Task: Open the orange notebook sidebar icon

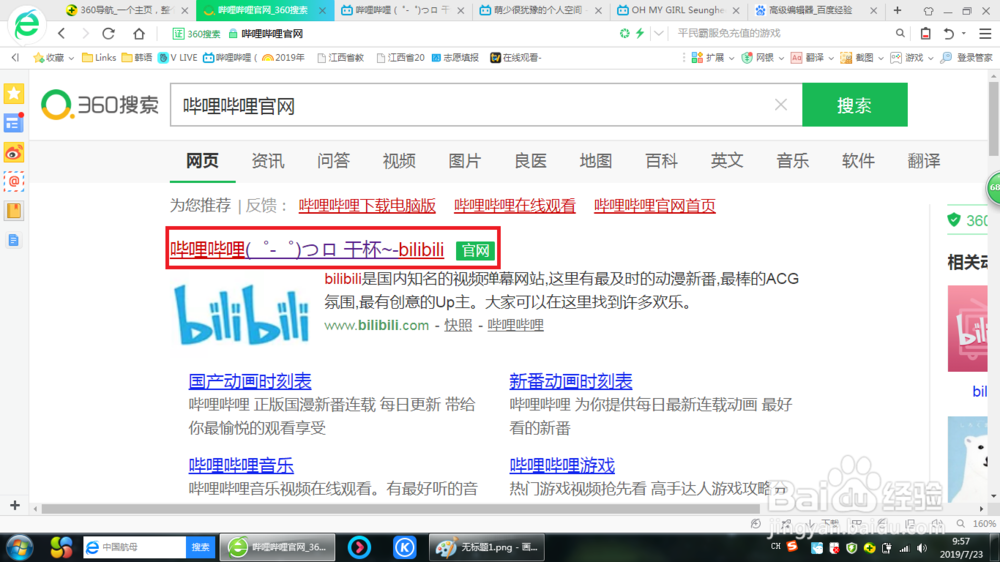Action: pos(14,211)
